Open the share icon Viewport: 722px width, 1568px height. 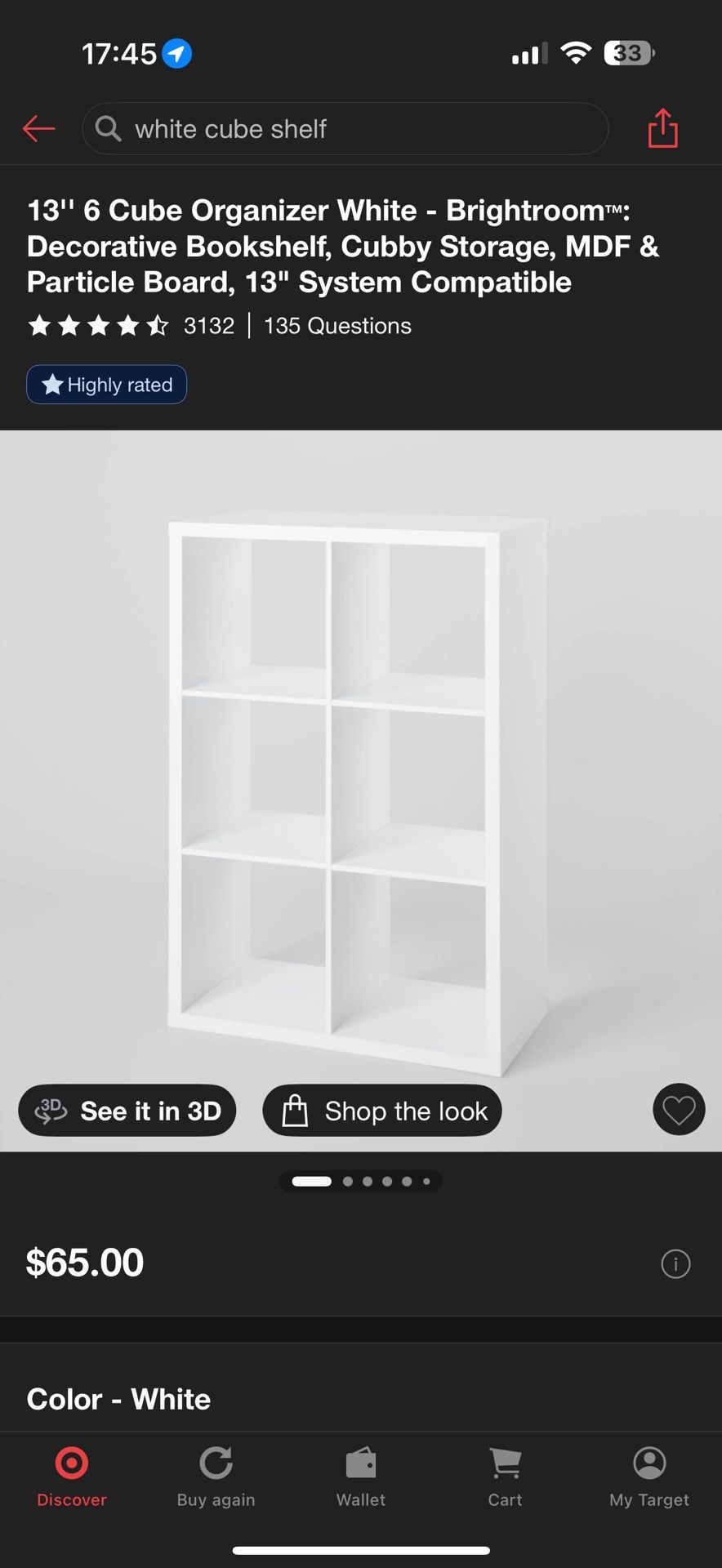tap(662, 128)
